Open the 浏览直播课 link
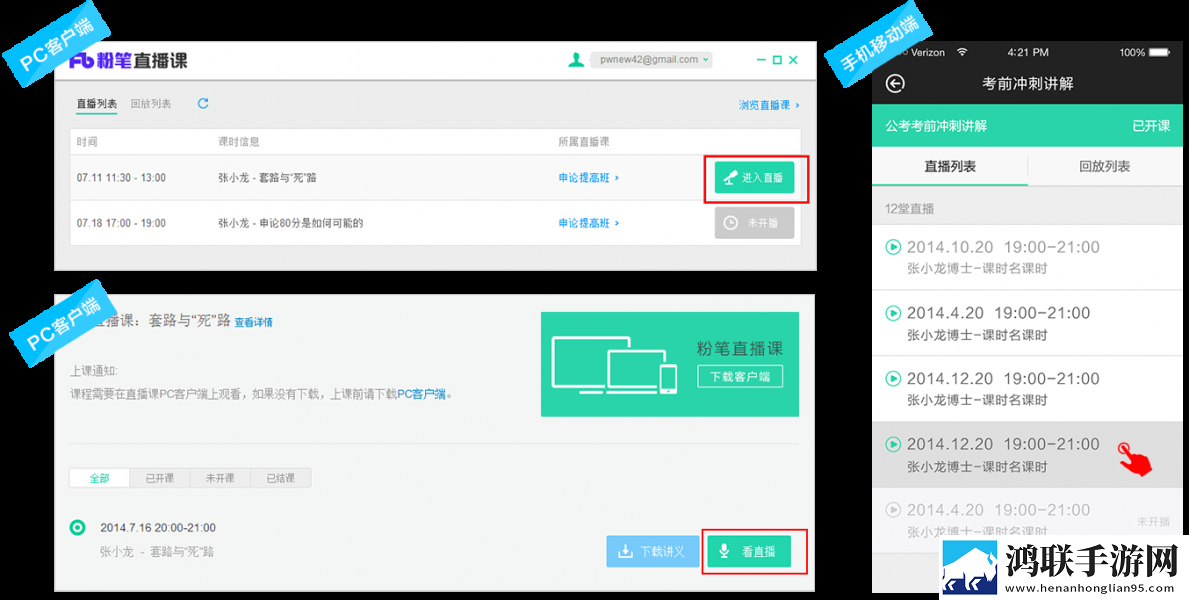Viewport: 1189px width, 600px height. click(x=769, y=105)
